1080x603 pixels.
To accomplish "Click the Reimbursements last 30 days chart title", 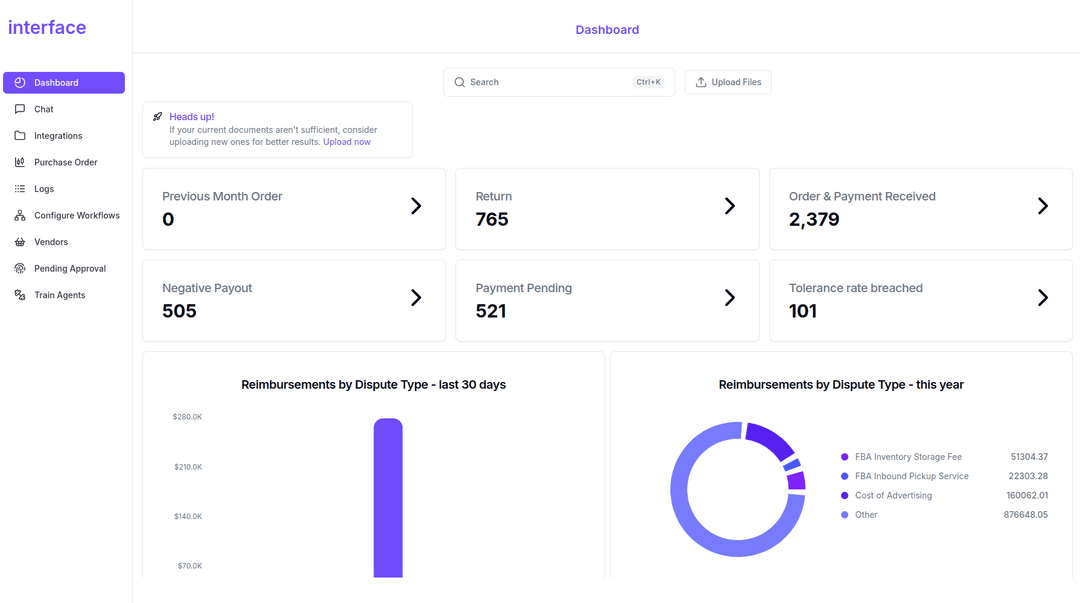I will 373,385.
